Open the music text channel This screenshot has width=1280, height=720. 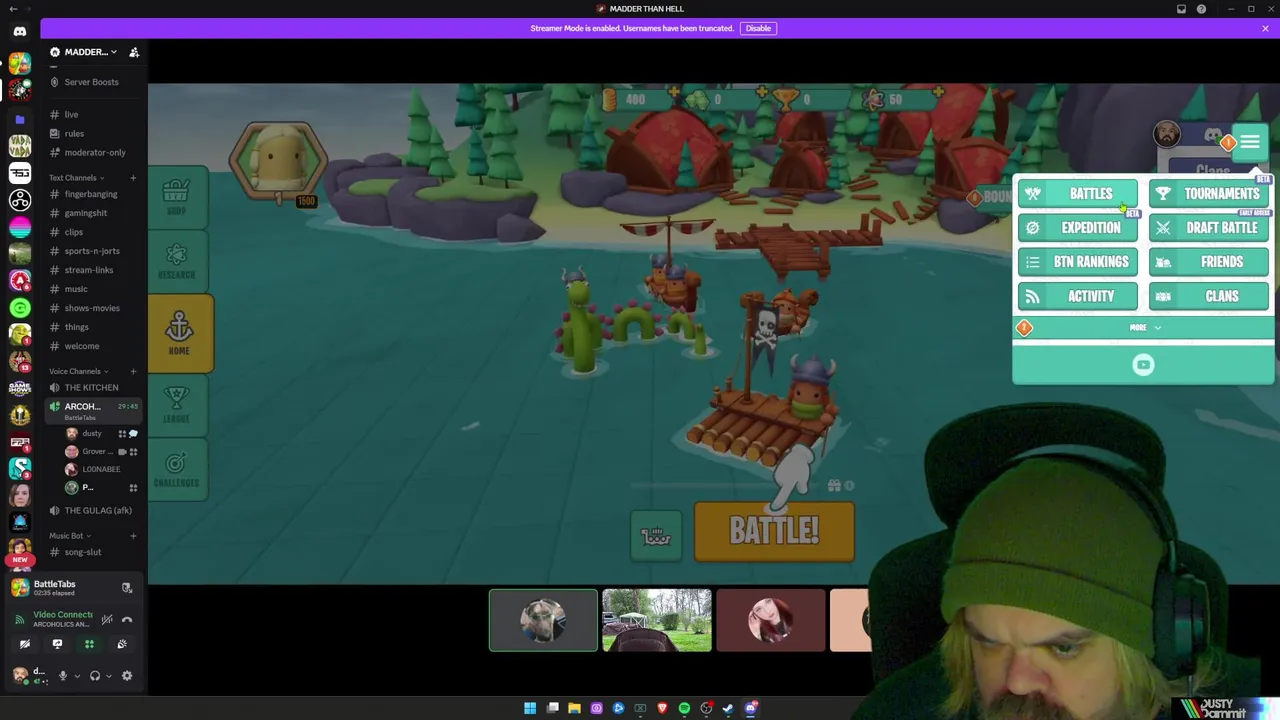click(x=94, y=289)
